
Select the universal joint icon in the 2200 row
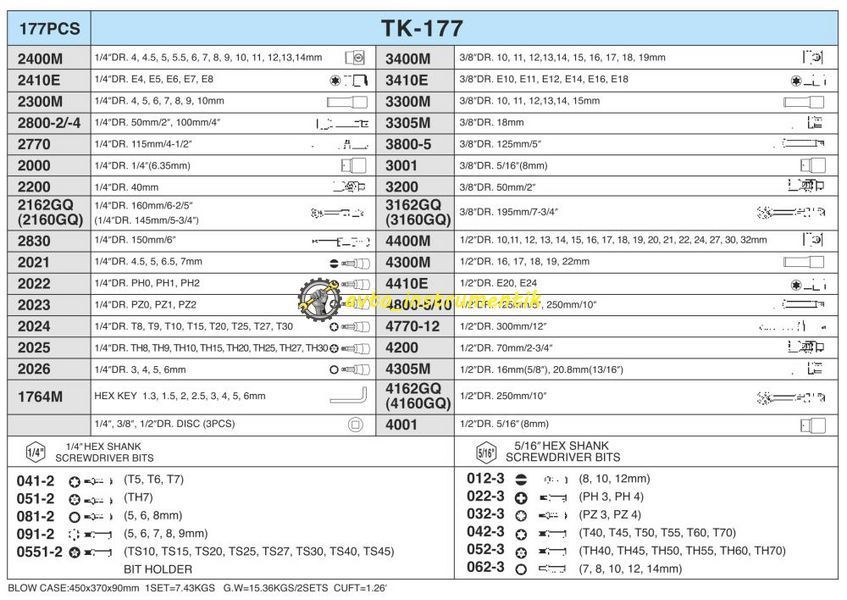349,187
